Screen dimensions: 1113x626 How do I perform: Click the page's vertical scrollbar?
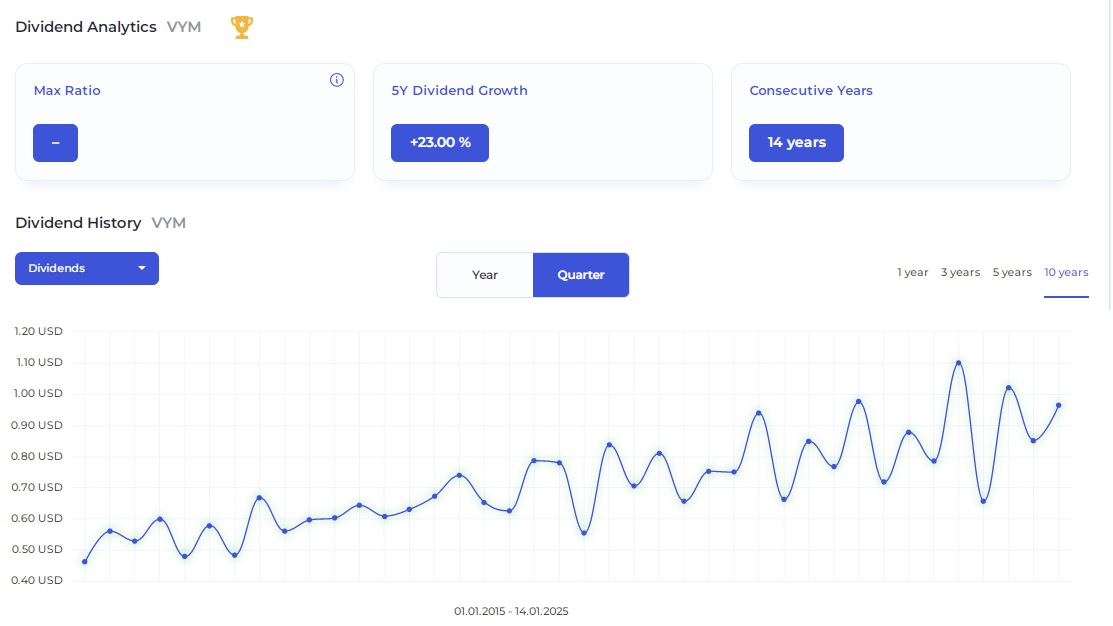click(x=1110, y=155)
